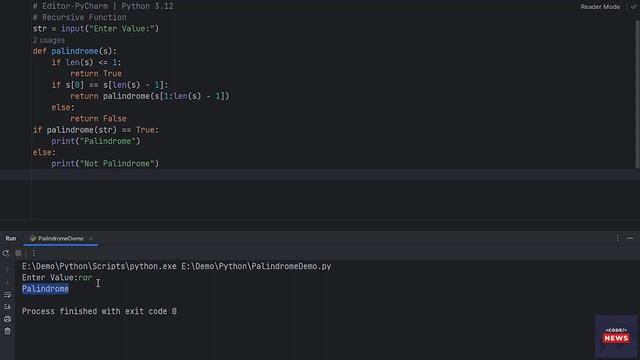The width and height of the screenshot is (640, 360).
Task: Click the Up the stack trace arrow
Action: point(7,270)
